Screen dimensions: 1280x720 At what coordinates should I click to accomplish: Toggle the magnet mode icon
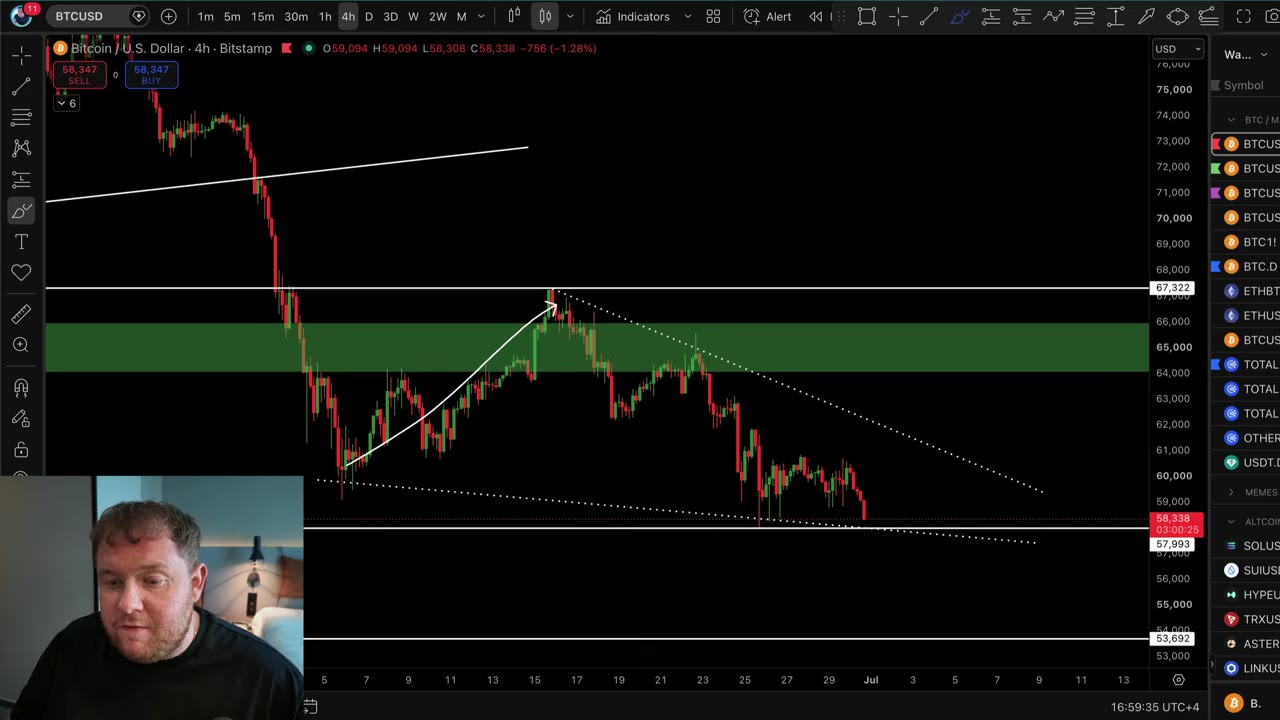click(21, 388)
